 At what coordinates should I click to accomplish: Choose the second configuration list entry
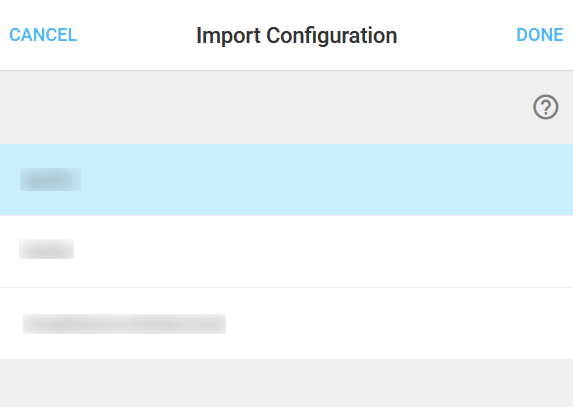[286, 251]
